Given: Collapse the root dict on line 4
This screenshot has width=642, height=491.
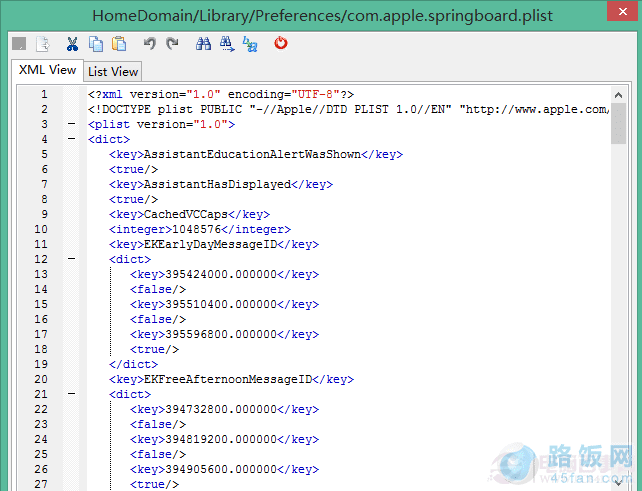Looking at the screenshot, I should [72, 139].
